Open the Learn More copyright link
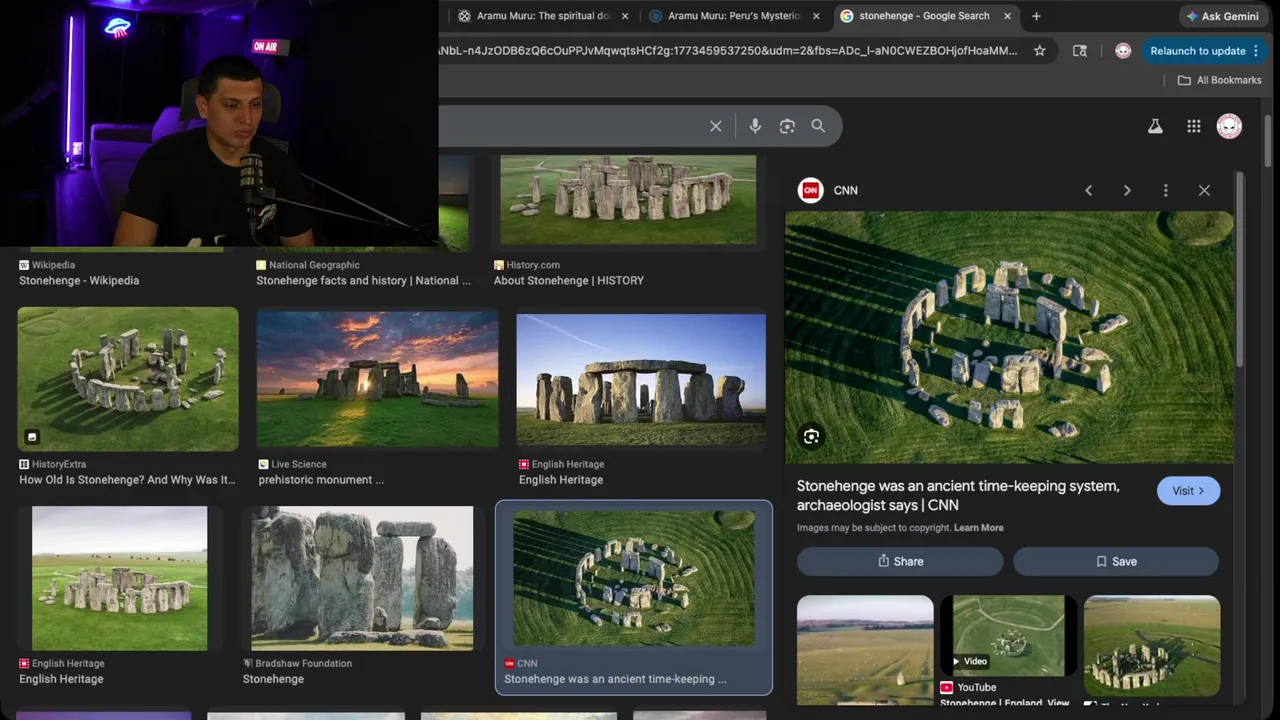 pos(979,528)
